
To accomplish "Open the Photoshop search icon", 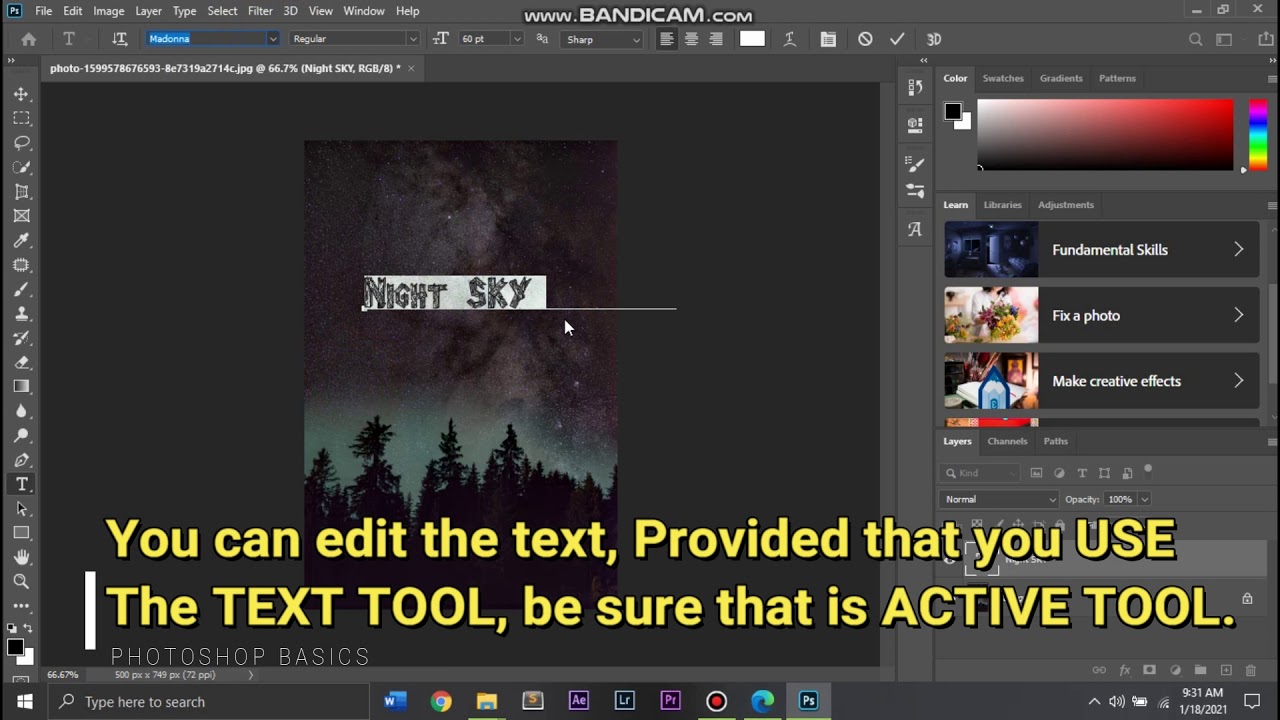I will pyautogui.click(x=1195, y=39).
